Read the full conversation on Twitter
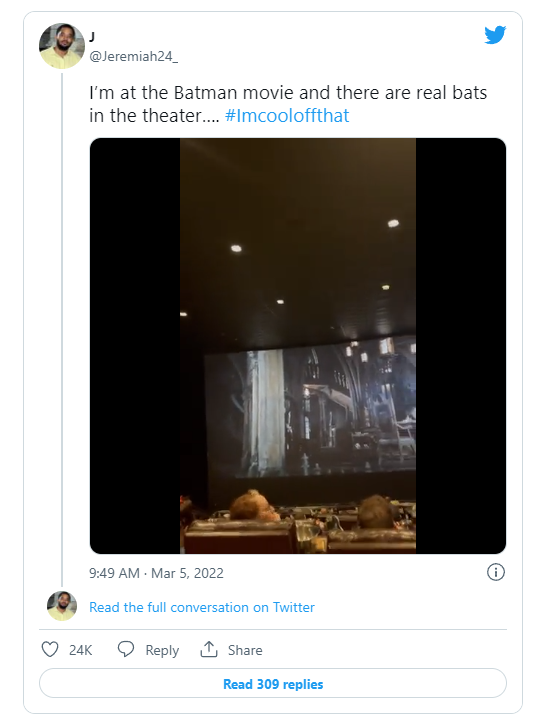 pyautogui.click(x=202, y=607)
